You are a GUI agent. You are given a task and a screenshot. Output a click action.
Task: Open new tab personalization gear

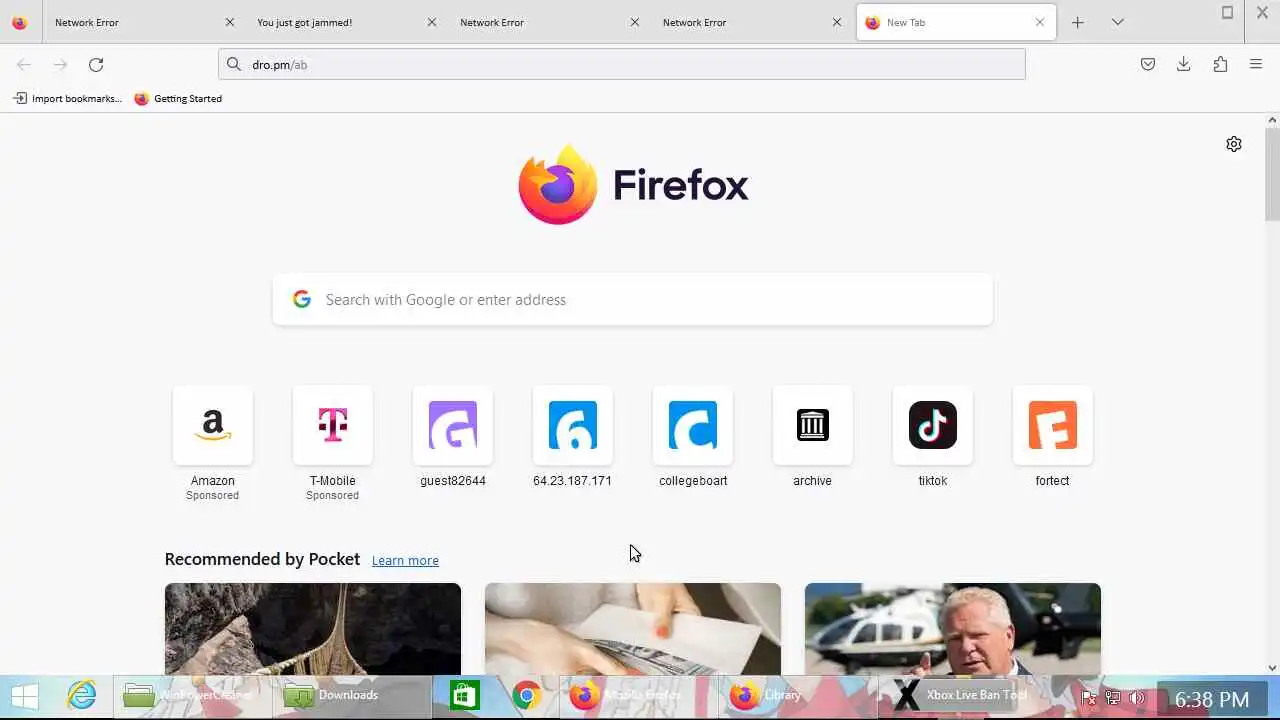pyautogui.click(x=1234, y=144)
